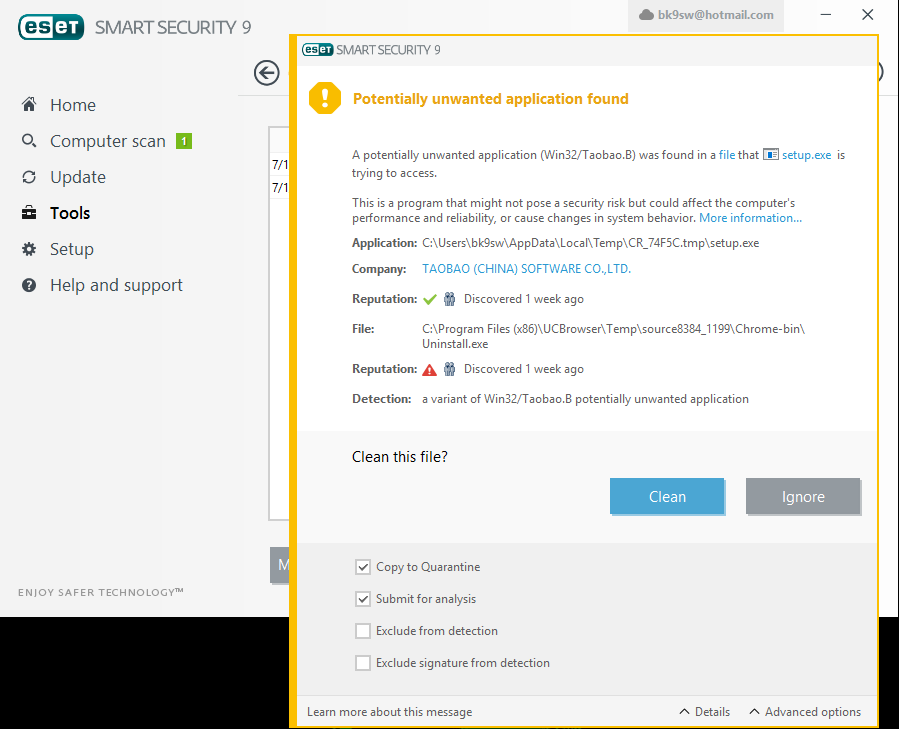Click the 'Potentially unwanted application found' heading

[491, 99]
